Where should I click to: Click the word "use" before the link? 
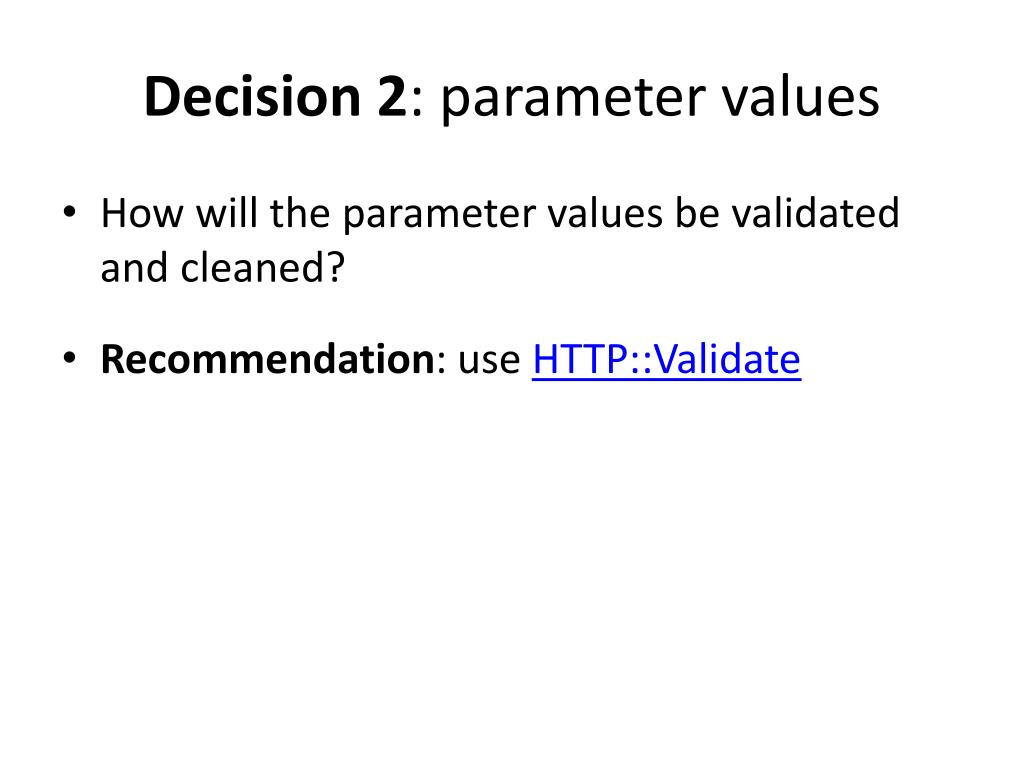490,360
